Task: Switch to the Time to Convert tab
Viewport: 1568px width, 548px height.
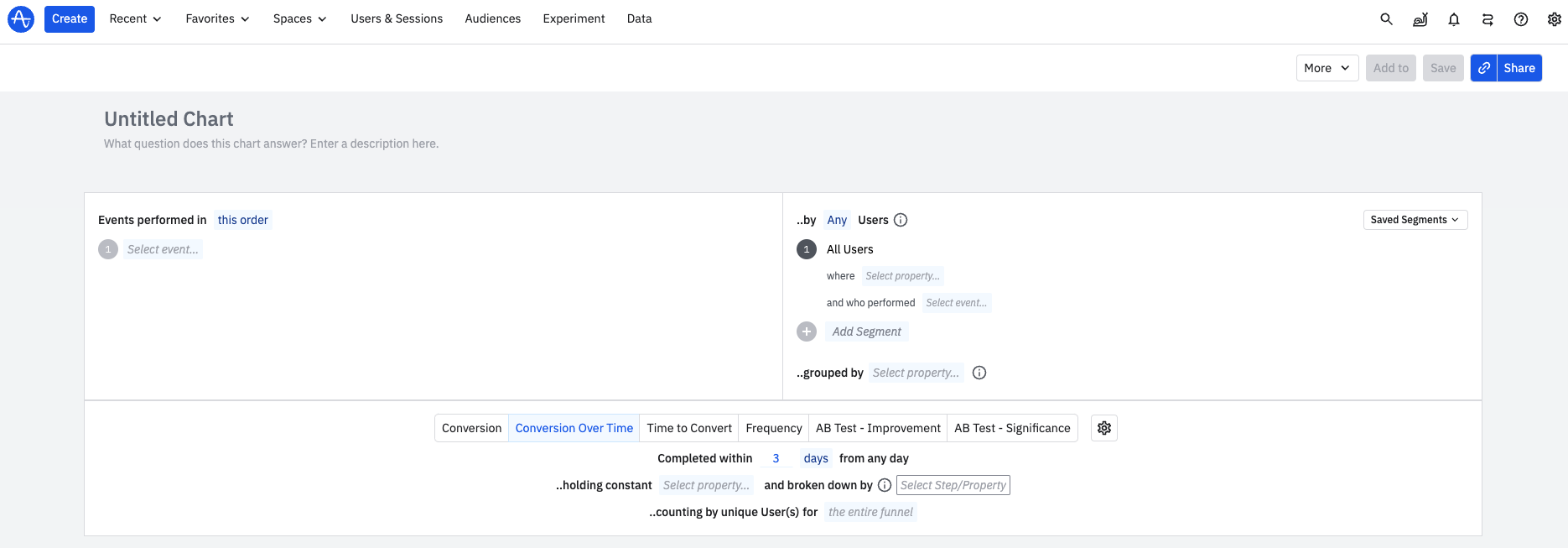Action: pos(689,428)
